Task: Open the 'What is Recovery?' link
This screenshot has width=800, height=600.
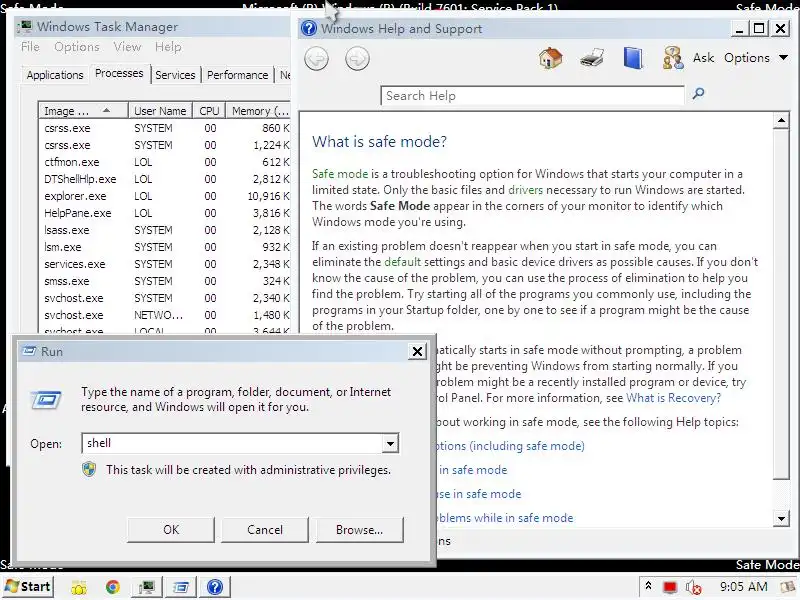Action: pos(673,398)
